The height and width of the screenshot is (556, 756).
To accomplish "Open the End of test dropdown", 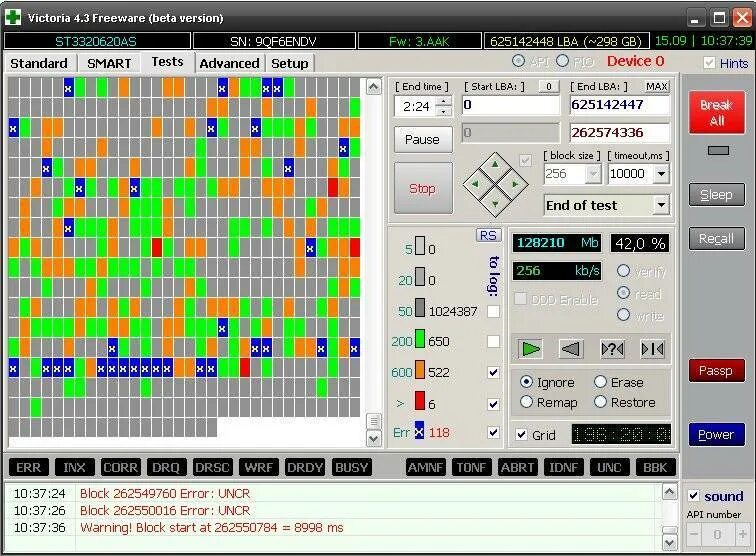I will pyautogui.click(x=662, y=205).
